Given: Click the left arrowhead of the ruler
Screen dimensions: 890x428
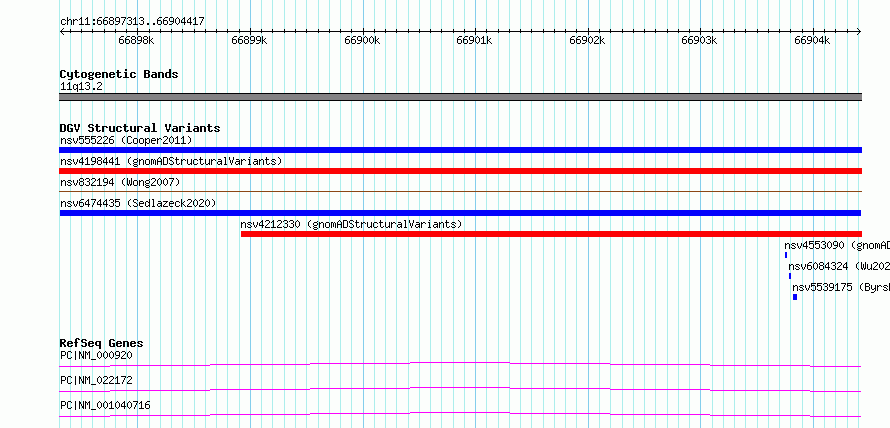Looking at the screenshot, I should [x=62, y=32].
